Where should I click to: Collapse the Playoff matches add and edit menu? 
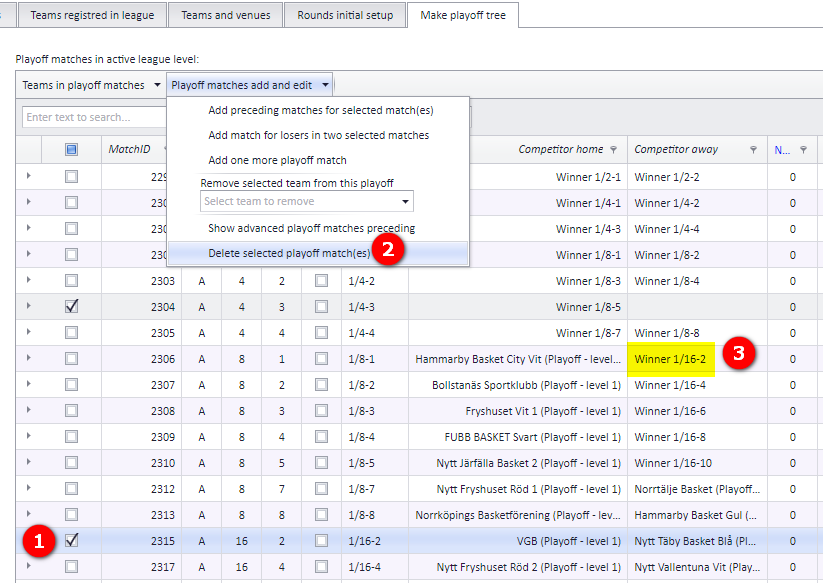pyautogui.click(x=250, y=85)
